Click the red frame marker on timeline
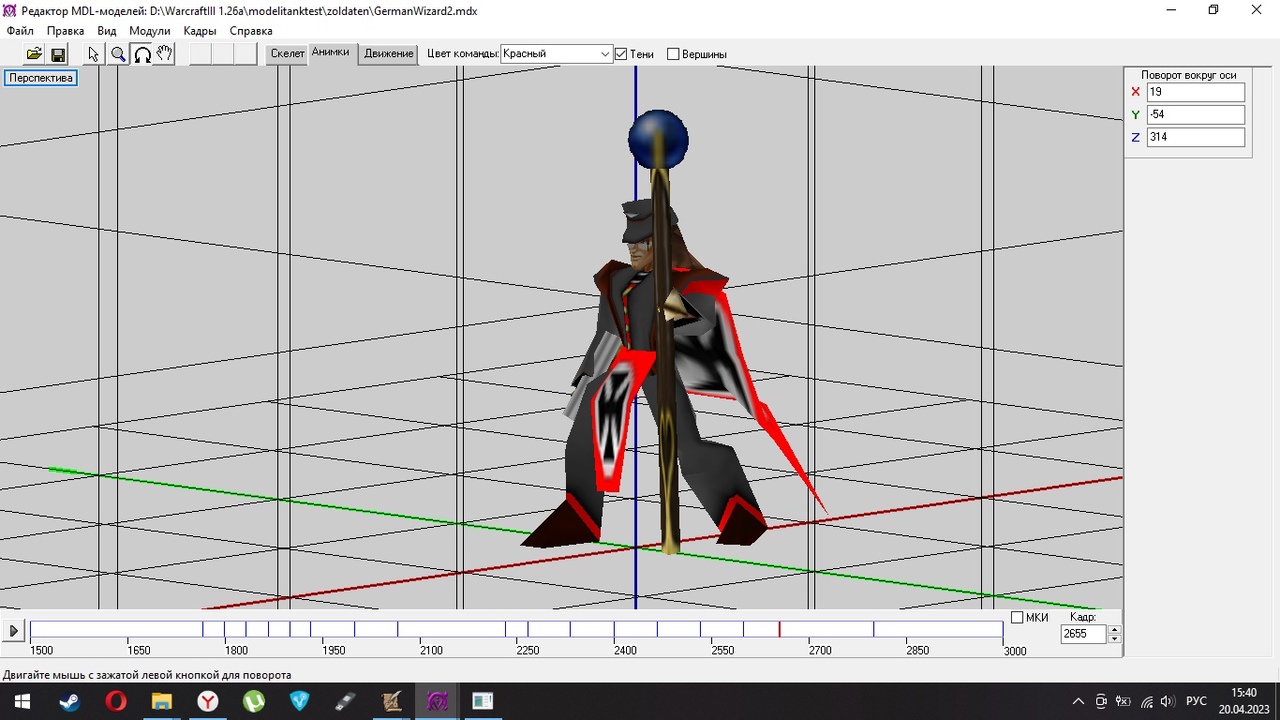The height and width of the screenshot is (720, 1280). coord(780,629)
